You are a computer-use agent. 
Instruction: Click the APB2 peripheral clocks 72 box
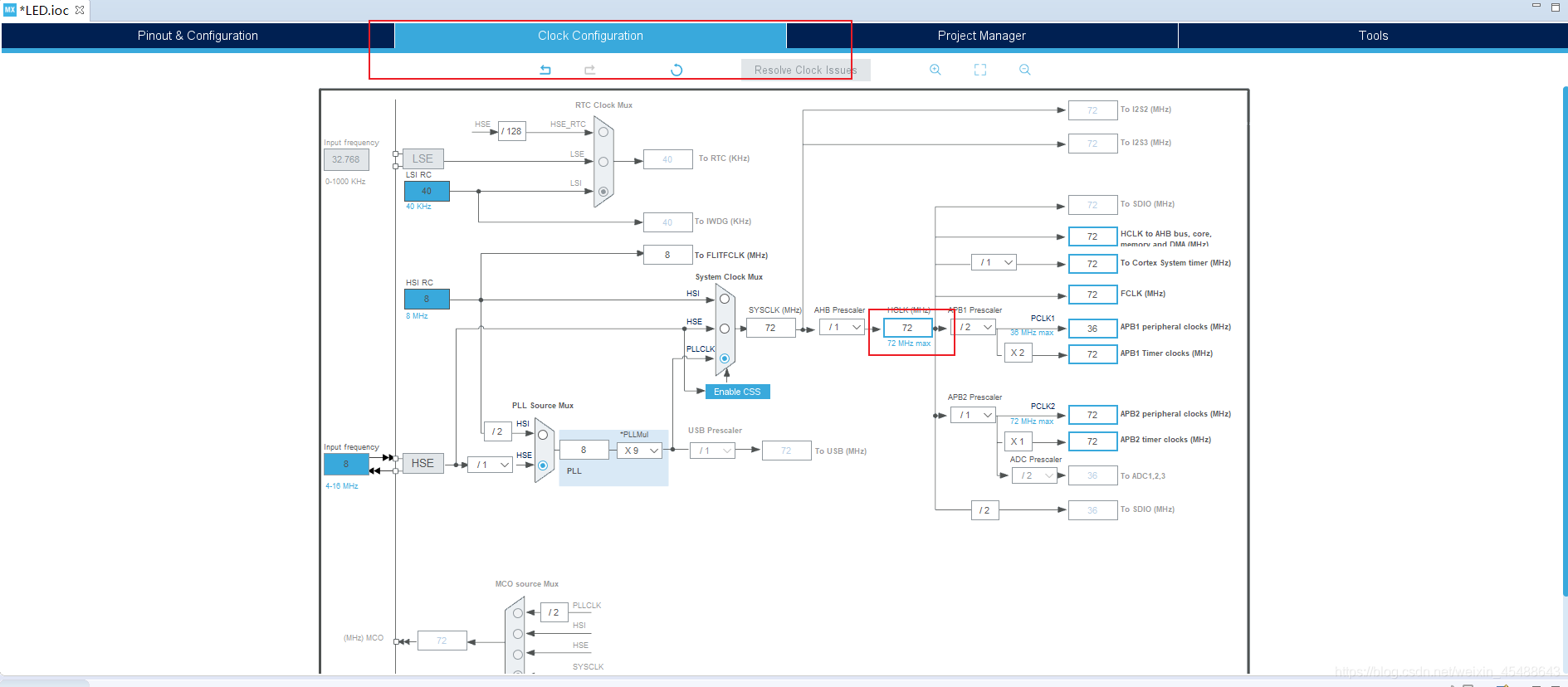[x=1092, y=415]
